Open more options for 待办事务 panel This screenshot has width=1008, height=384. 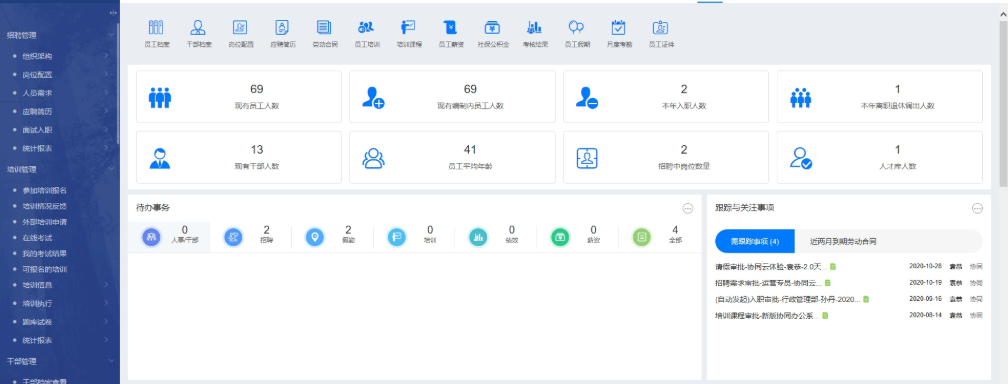688,208
